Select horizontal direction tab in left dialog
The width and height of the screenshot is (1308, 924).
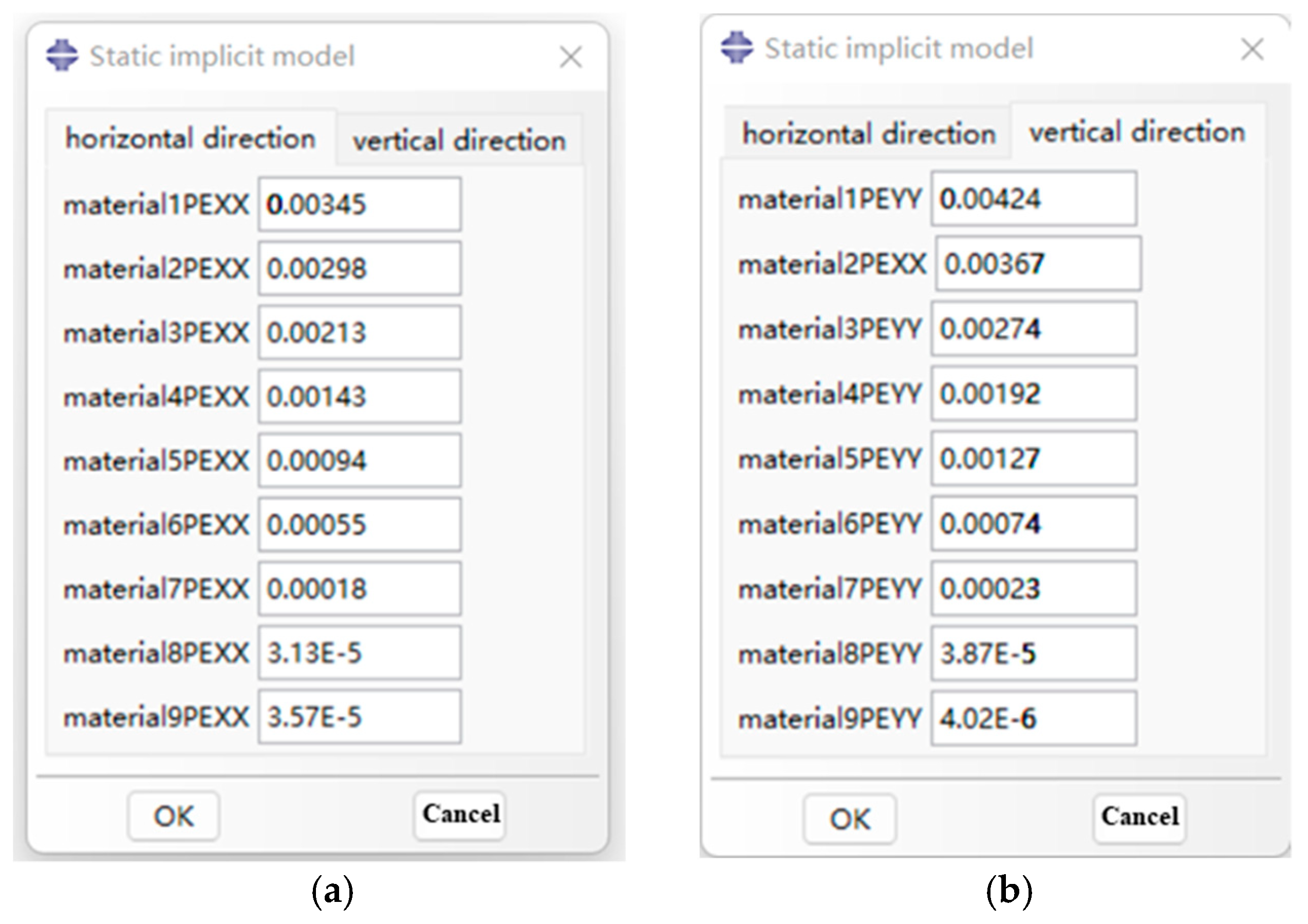click(190, 139)
